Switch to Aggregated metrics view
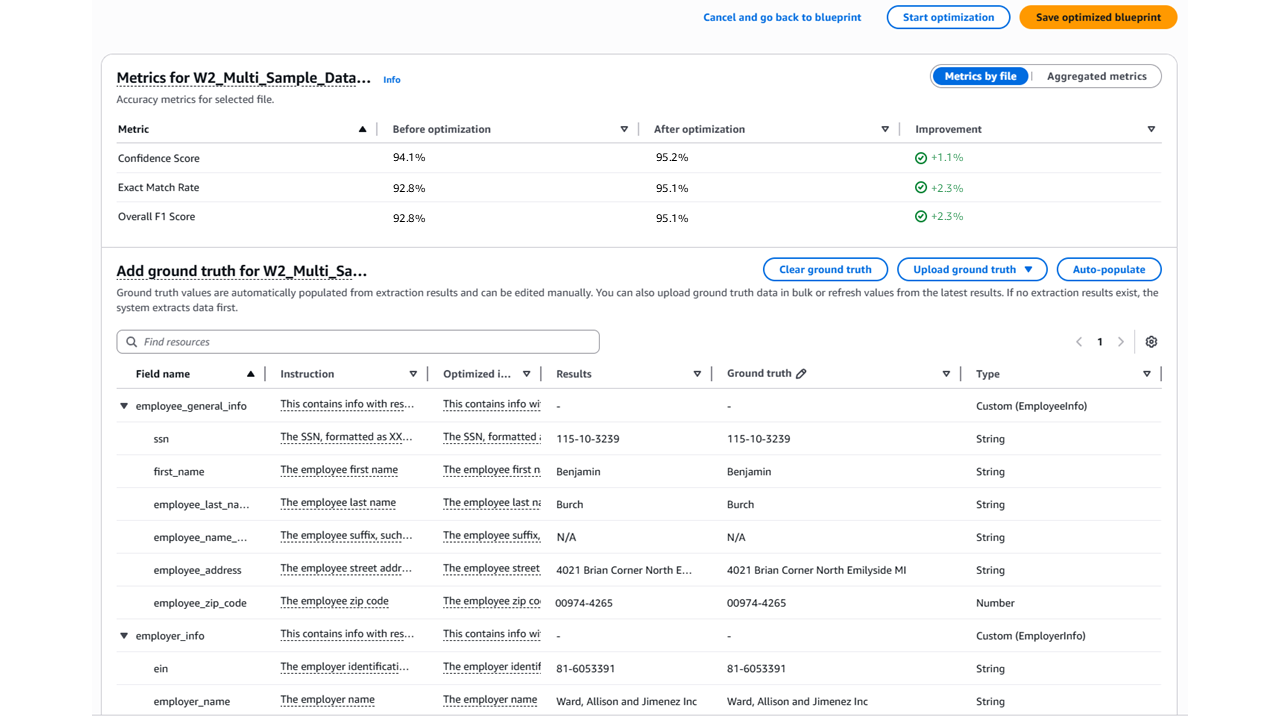1280x720 pixels. pos(1096,76)
